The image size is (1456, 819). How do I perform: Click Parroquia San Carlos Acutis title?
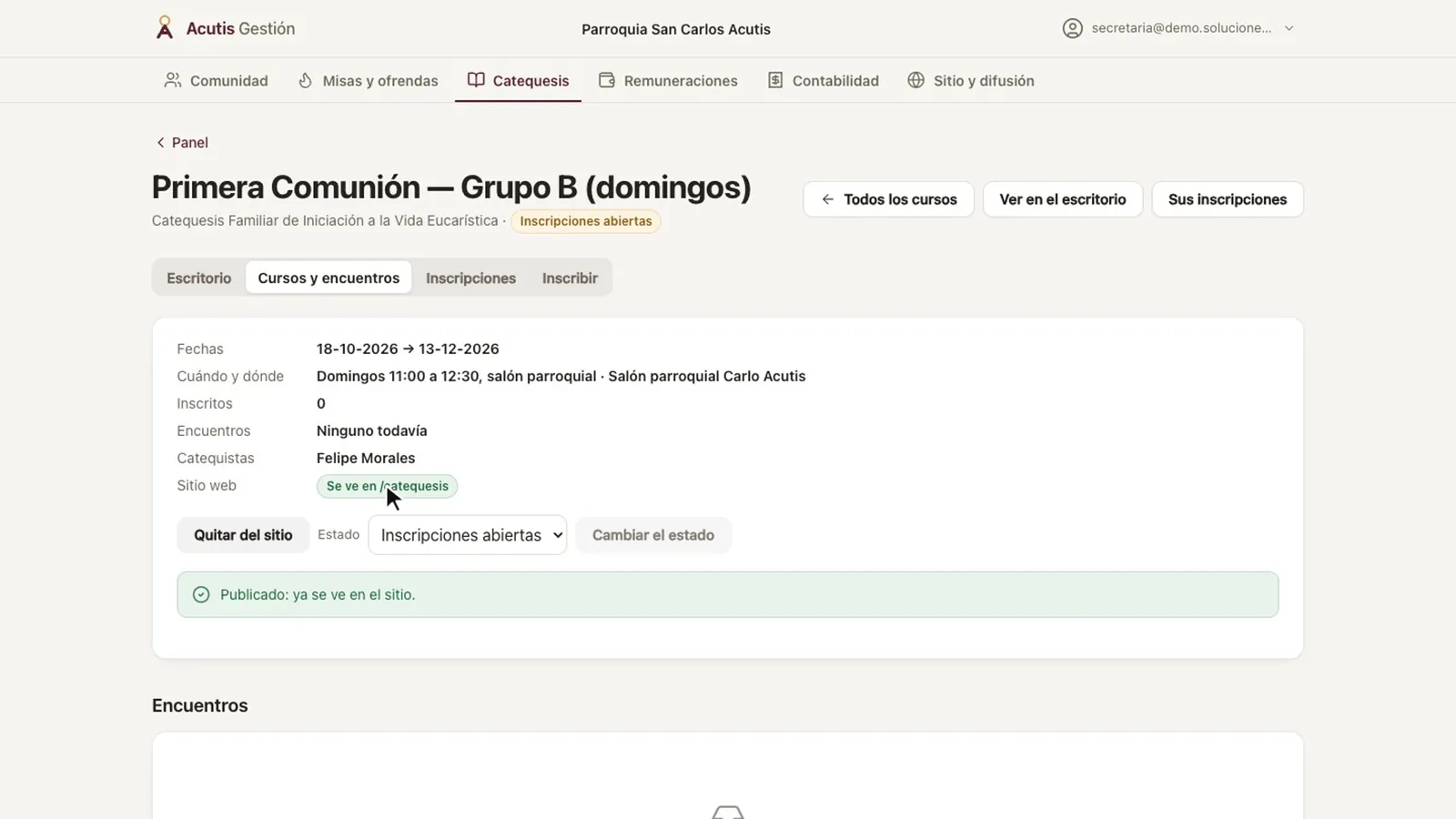[x=676, y=29]
